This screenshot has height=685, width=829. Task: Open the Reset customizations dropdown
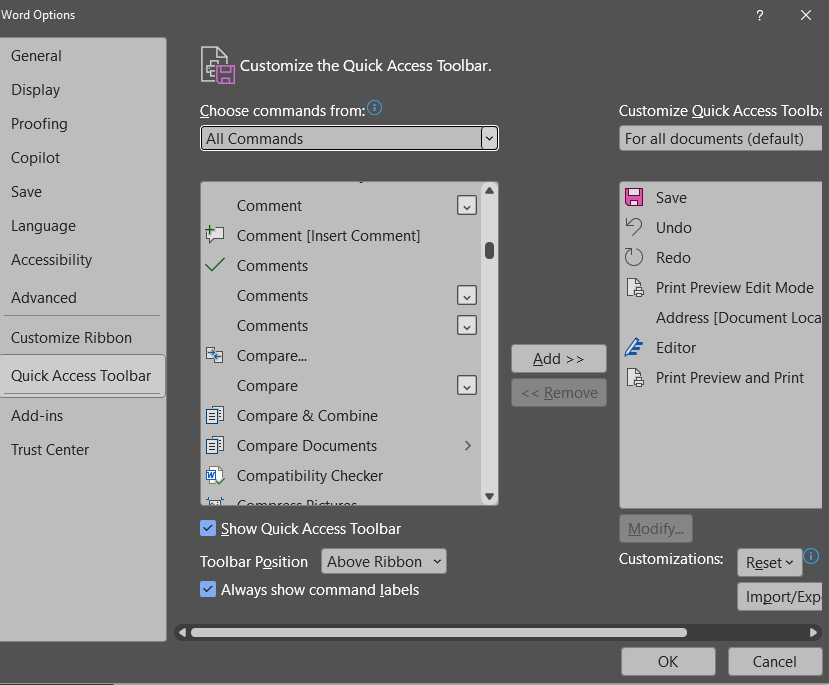click(770, 563)
